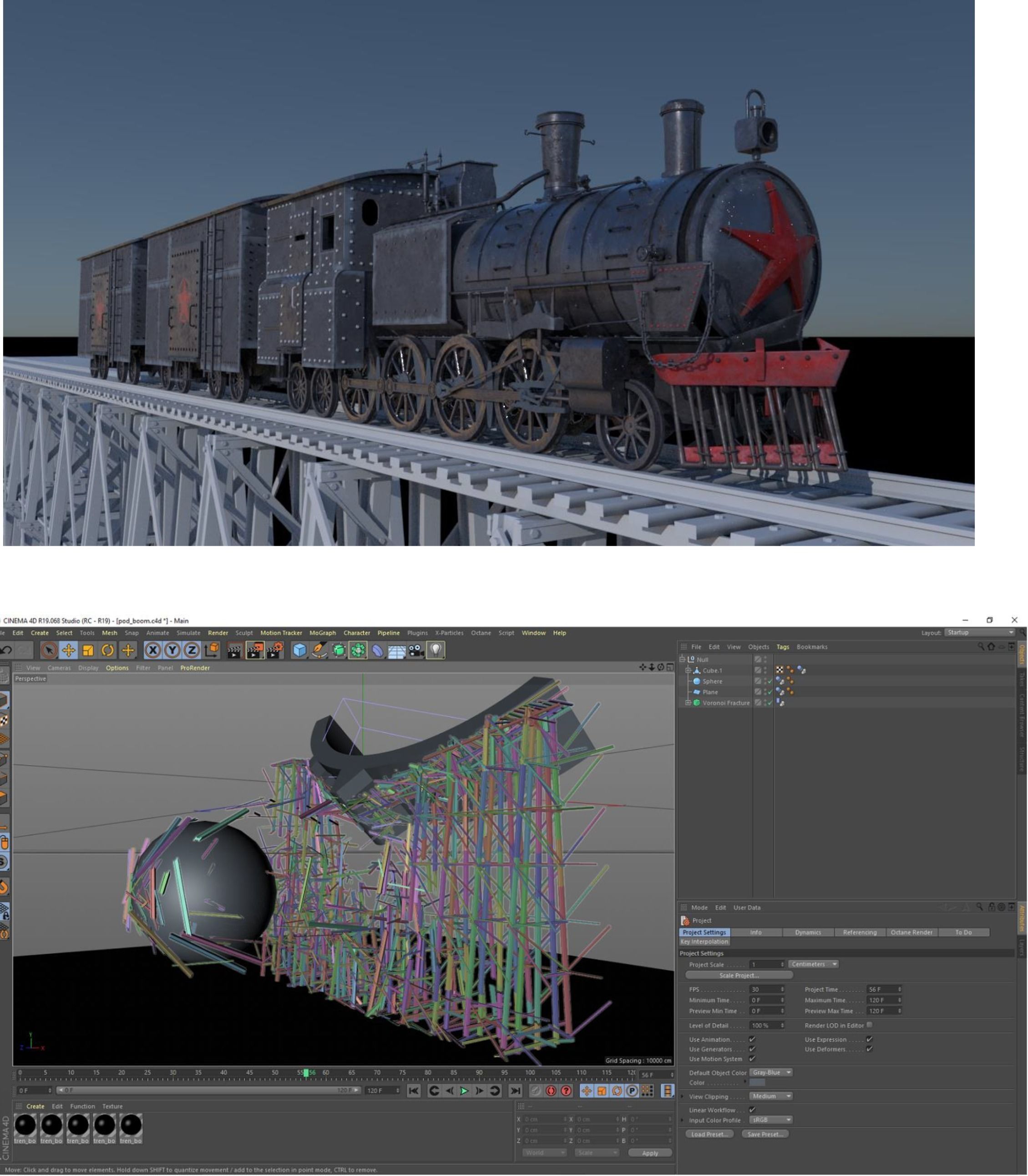The height and width of the screenshot is (1176, 1028).
Task: Collapse the Null object hierarchy
Action: [682, 659]
